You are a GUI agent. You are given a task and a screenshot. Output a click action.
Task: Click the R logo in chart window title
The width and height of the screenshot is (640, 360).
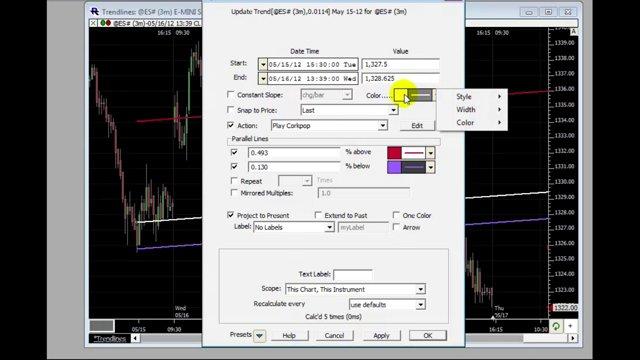pos(95,11)
